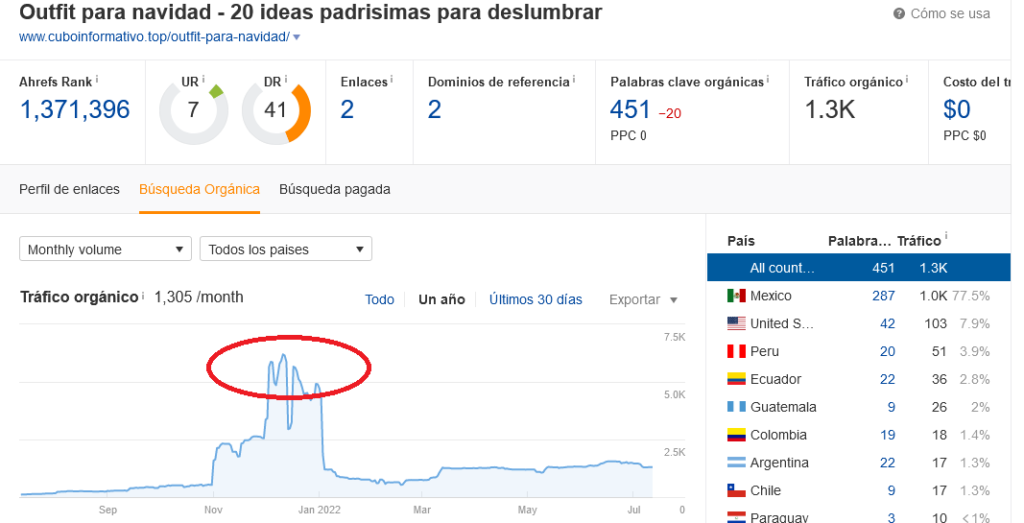Click Ecuador keyword count 22
1024x523 pixels.
point(887,379)
